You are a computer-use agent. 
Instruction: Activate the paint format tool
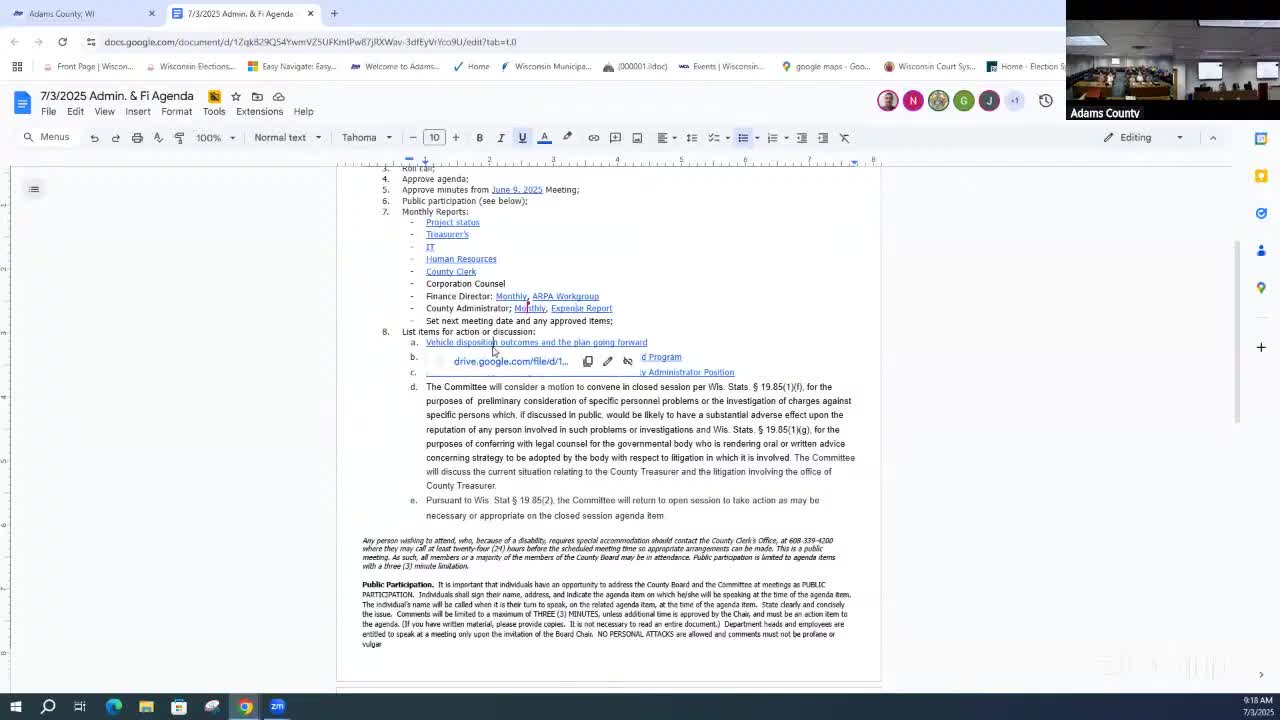pos(179,138)
